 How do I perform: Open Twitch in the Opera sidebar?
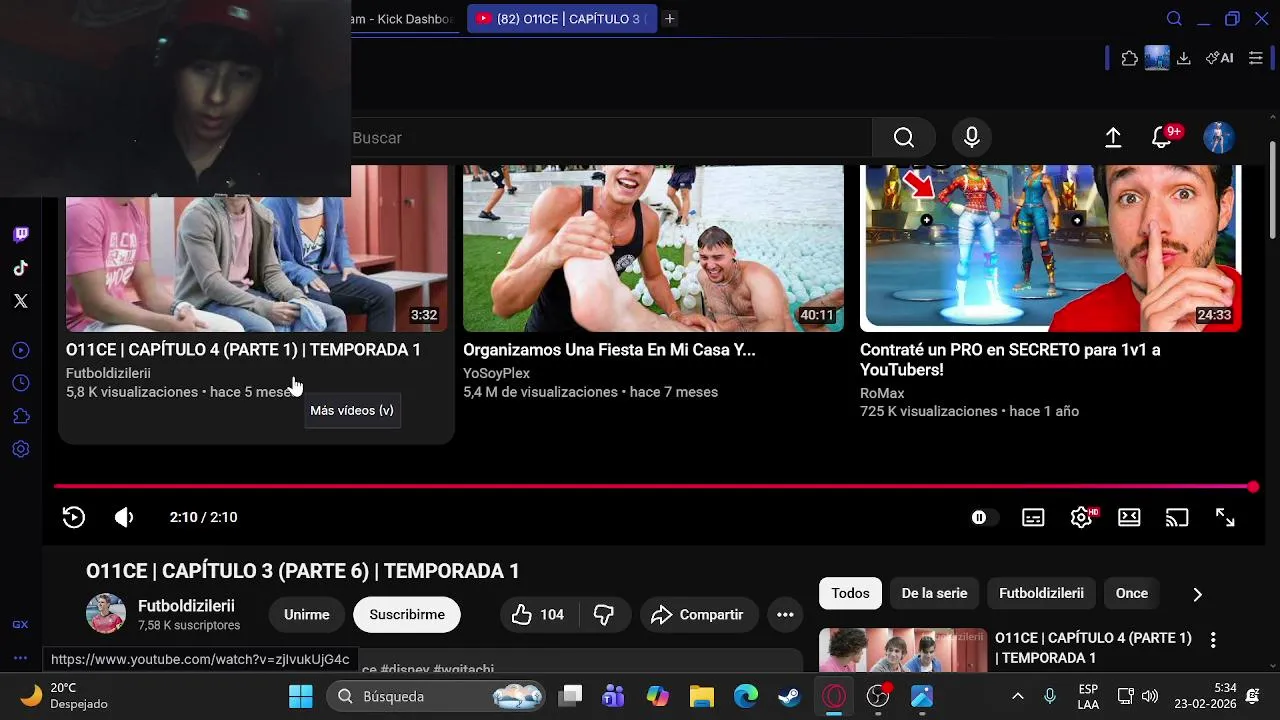[x=20, y=235]
